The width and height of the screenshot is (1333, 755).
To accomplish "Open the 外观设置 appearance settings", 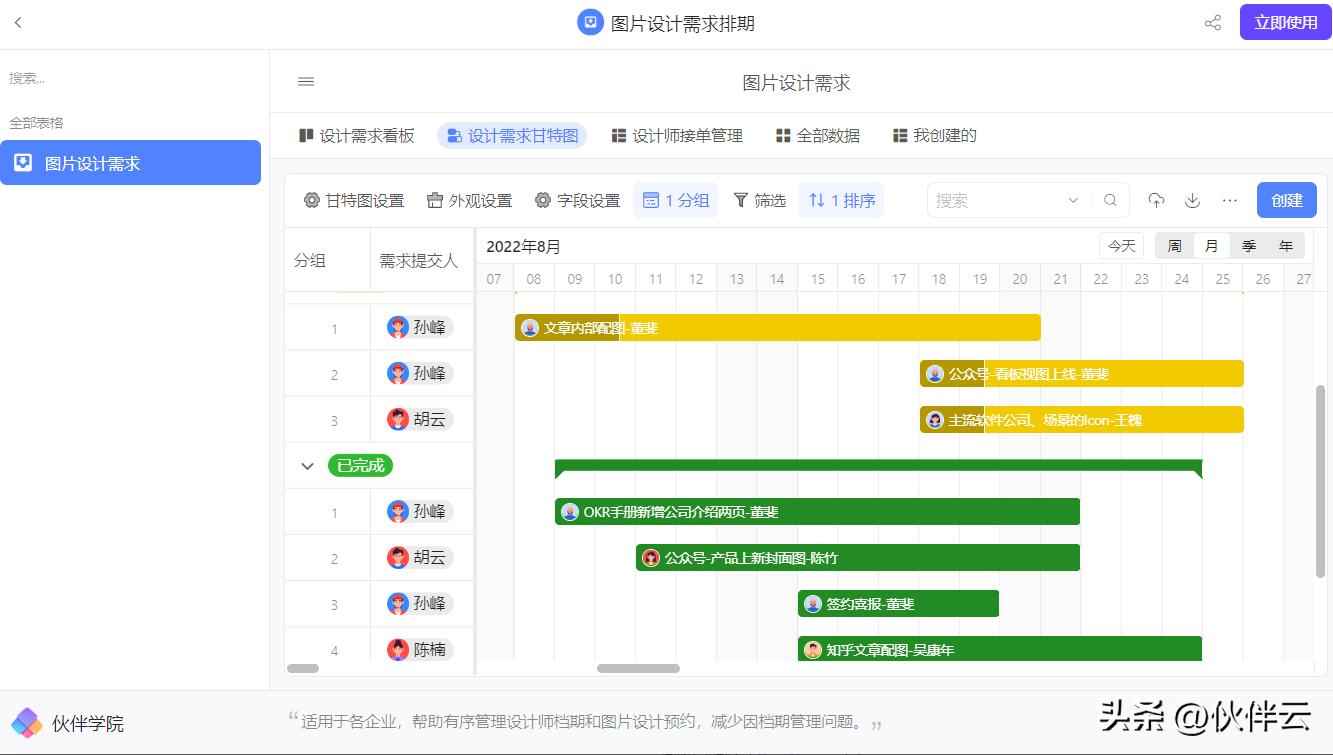I will click(468, 200).
